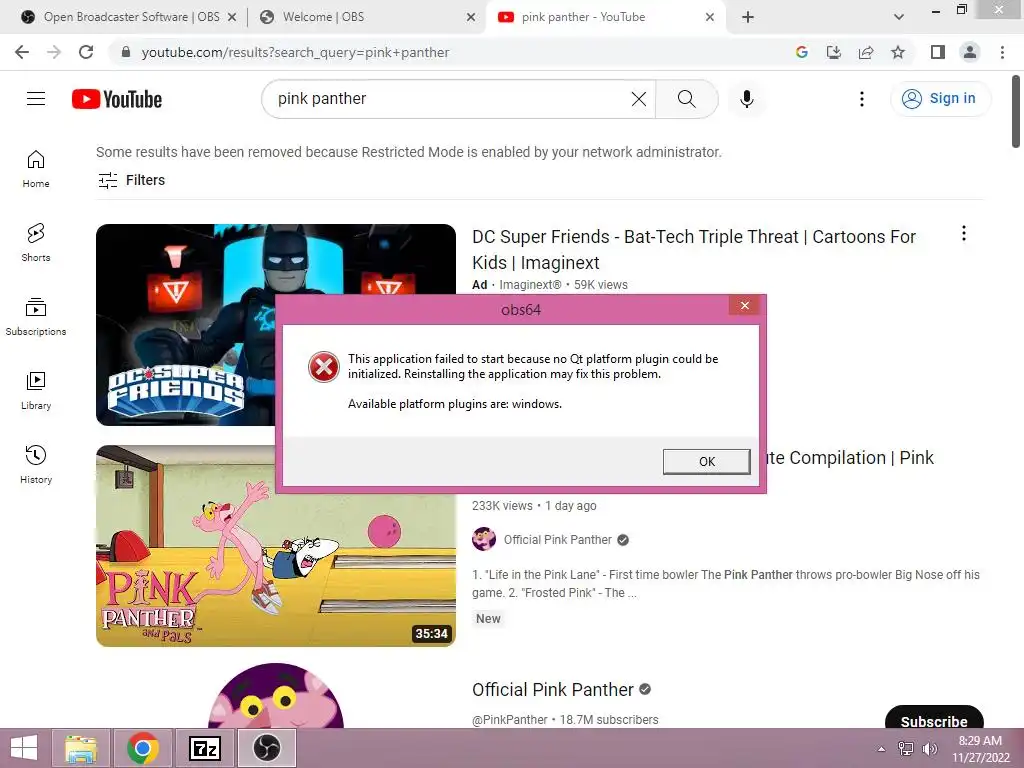Open Official Pink Panther channel result title
Viewport: 1024px width, 768px height.
[x=552, y=690]
